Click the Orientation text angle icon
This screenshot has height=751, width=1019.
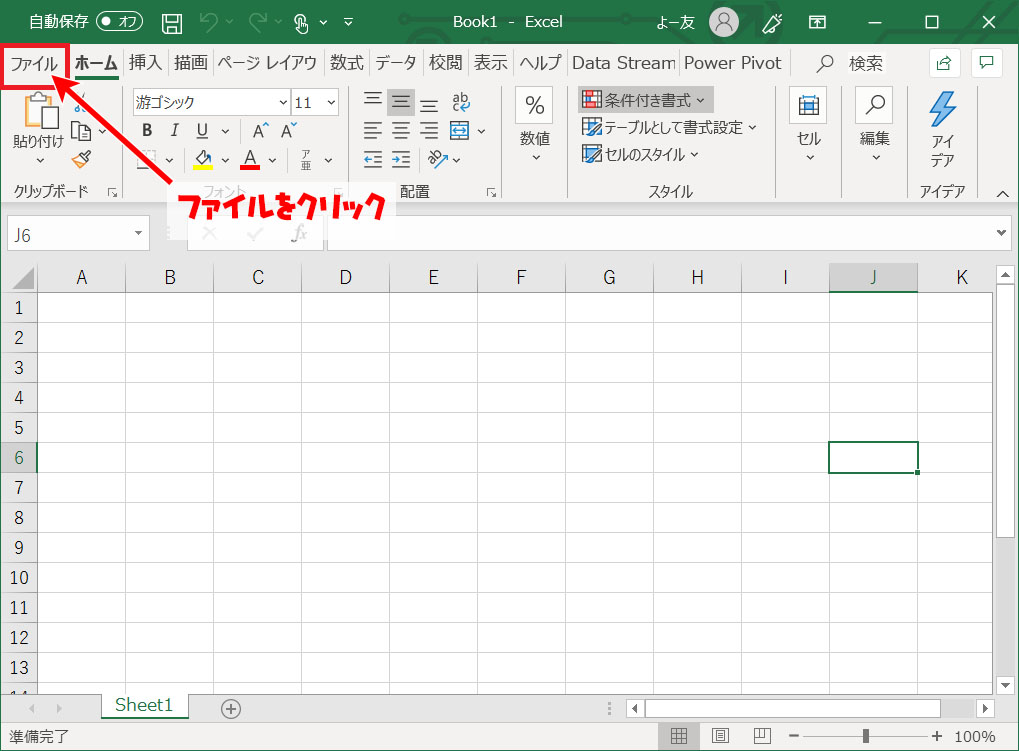pos(437,159)
